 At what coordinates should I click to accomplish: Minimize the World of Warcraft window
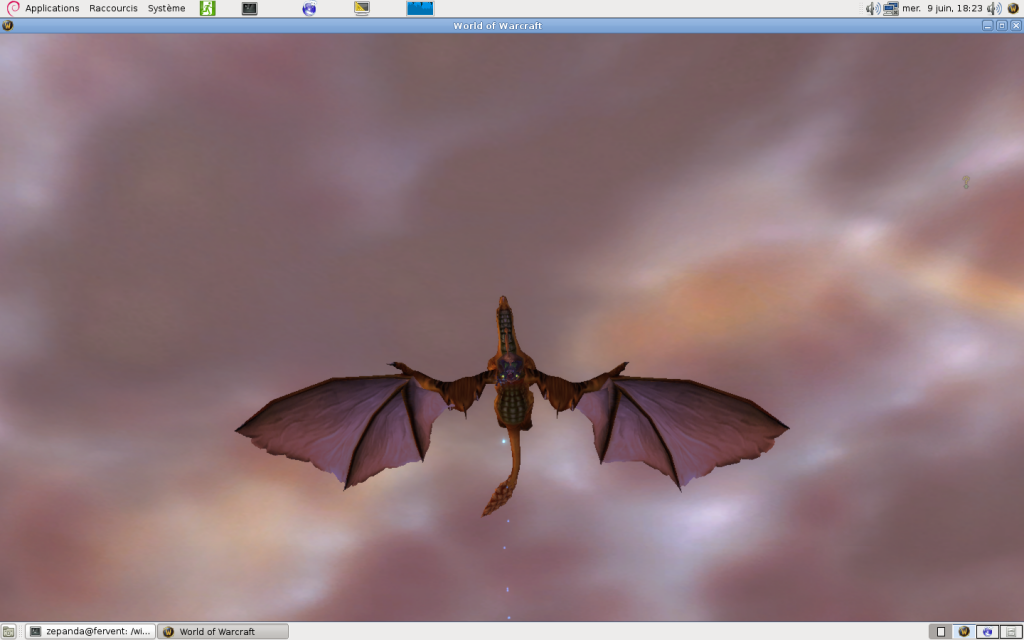(987, 25)
